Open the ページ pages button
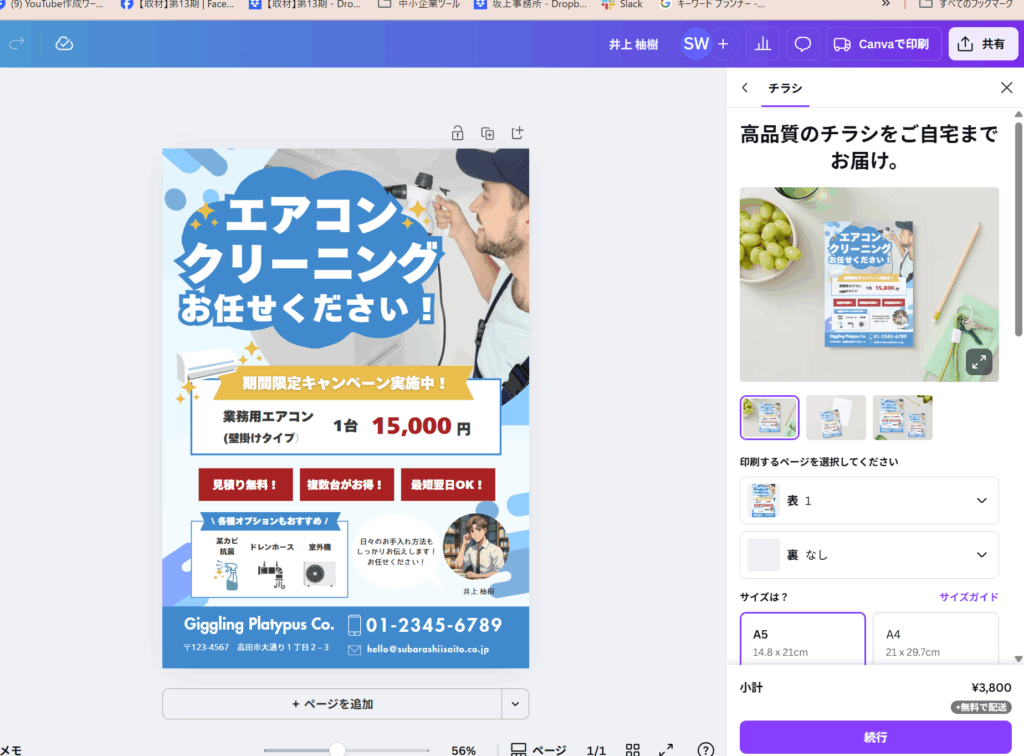The image size is (1024, 756). click(538, 750)
